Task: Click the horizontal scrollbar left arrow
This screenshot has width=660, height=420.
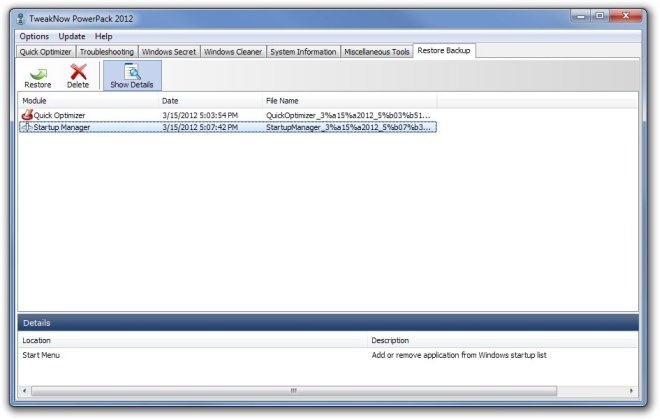Action: tap(24, 391)
